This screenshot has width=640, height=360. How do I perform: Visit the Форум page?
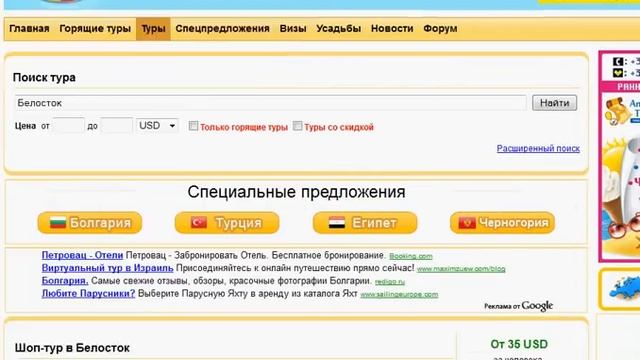(440, 29)
